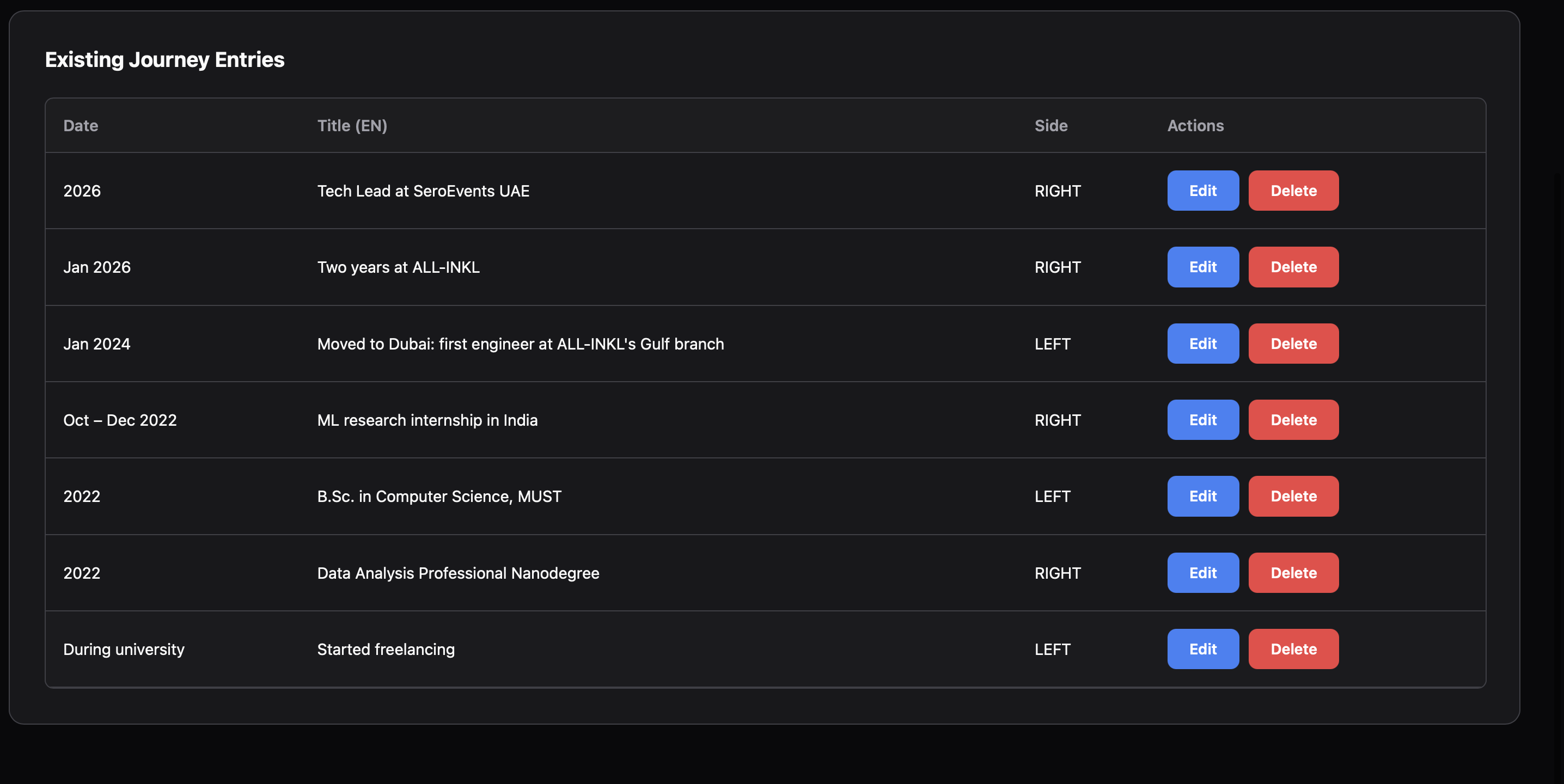Edit the Started freelancing entry
The width and height of the screenshot is (1564, 784).
pyautogui.click(x=1203, y=650)
